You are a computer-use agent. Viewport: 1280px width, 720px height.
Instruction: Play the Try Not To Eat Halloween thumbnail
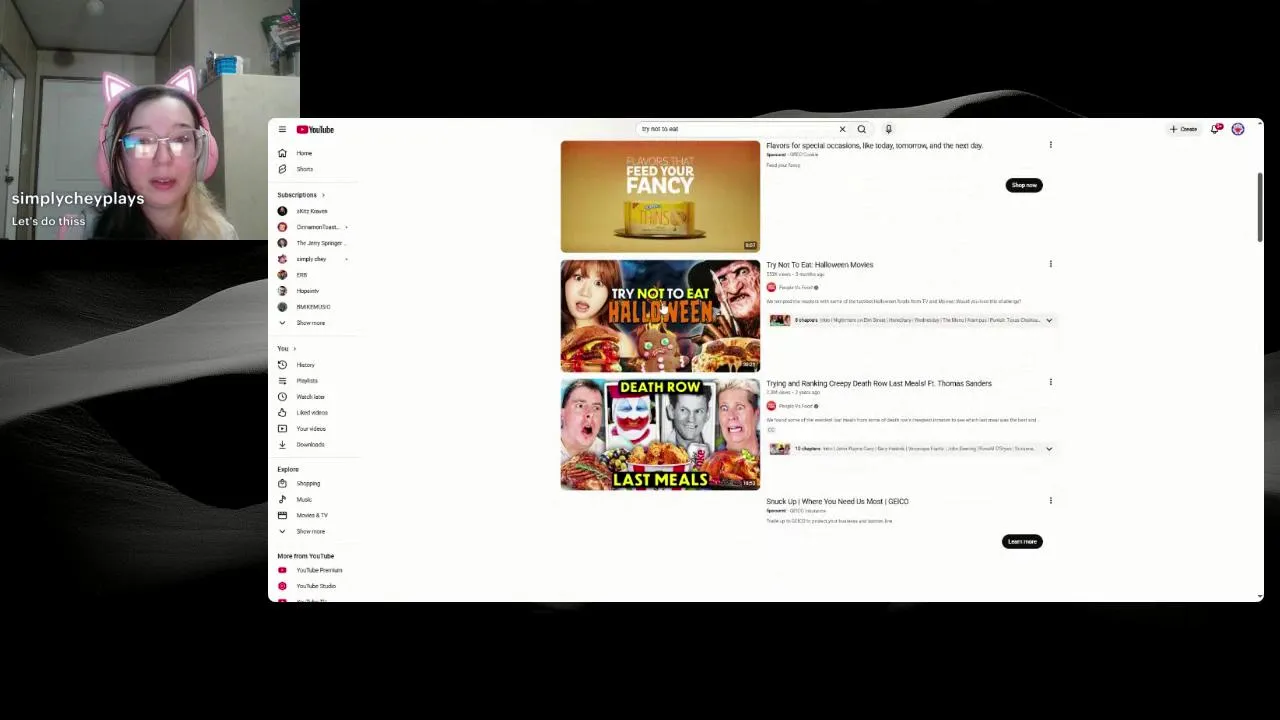point(660,316)
